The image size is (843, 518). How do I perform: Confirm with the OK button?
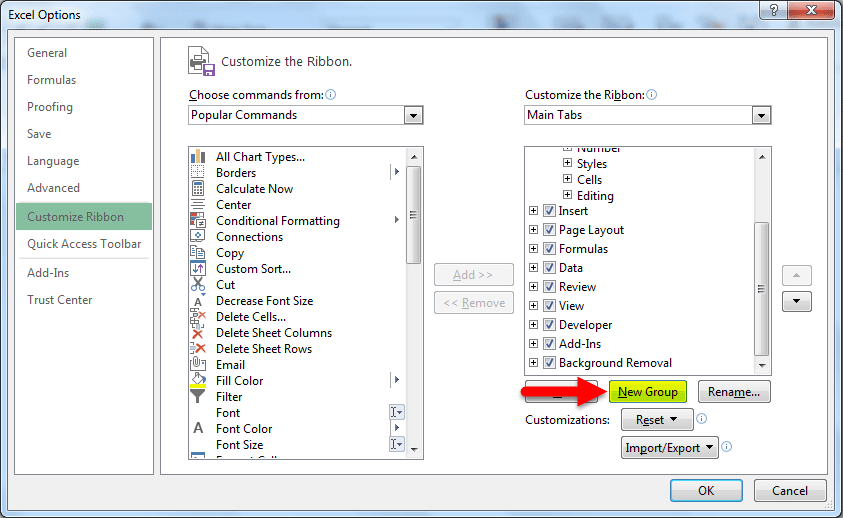[x=706, y=491]
